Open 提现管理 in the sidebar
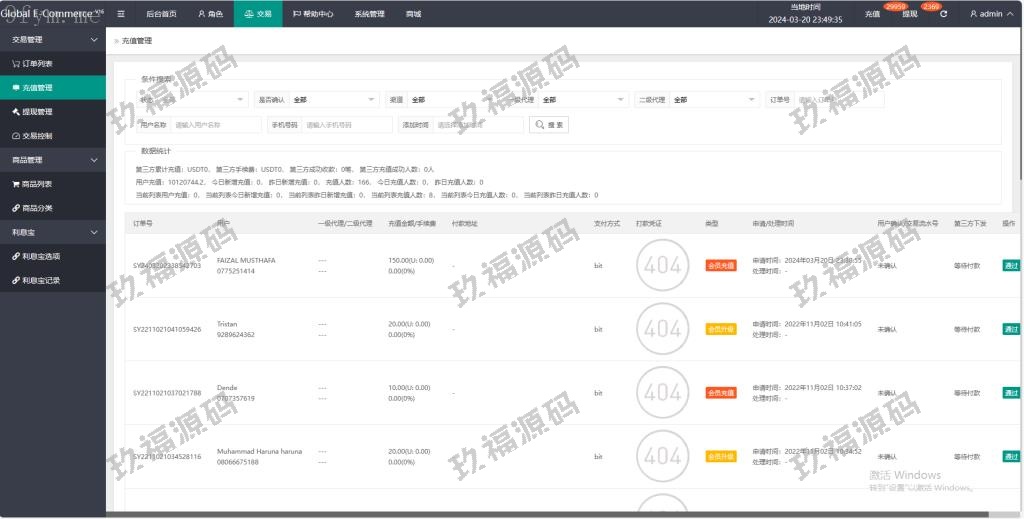The height and width of the screenshot is (519, 1024). [x=39, y=111]
